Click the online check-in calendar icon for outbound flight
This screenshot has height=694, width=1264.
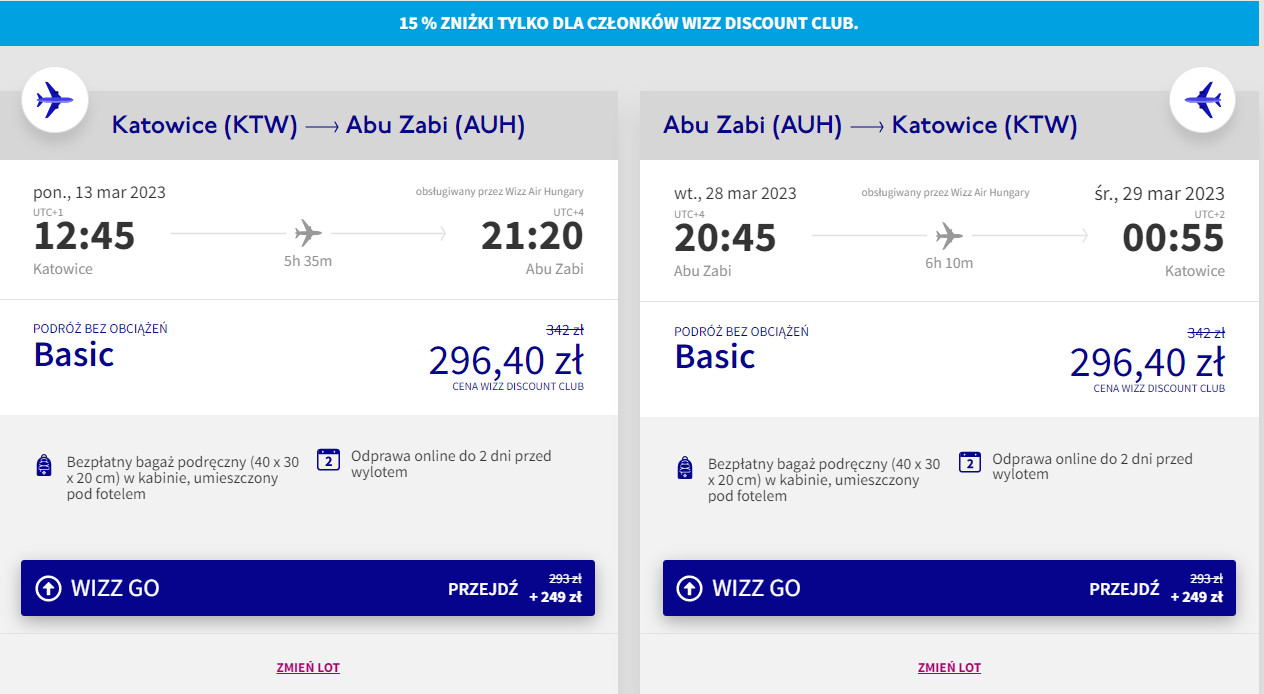329,460
